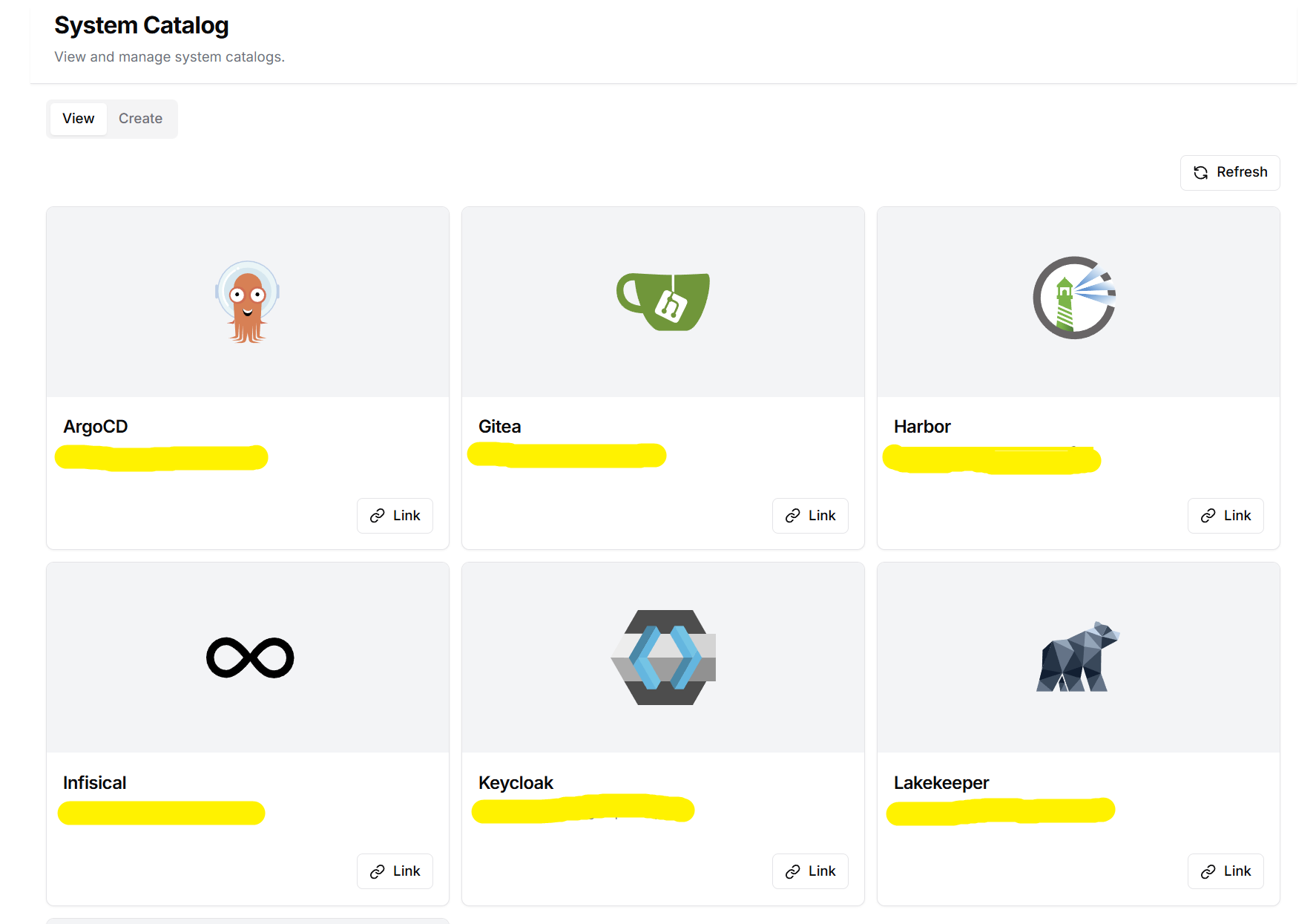Follow the Infisical Link button
Image resolution: width=1316 pixels, height=924 pixels.
click(395, 871)
